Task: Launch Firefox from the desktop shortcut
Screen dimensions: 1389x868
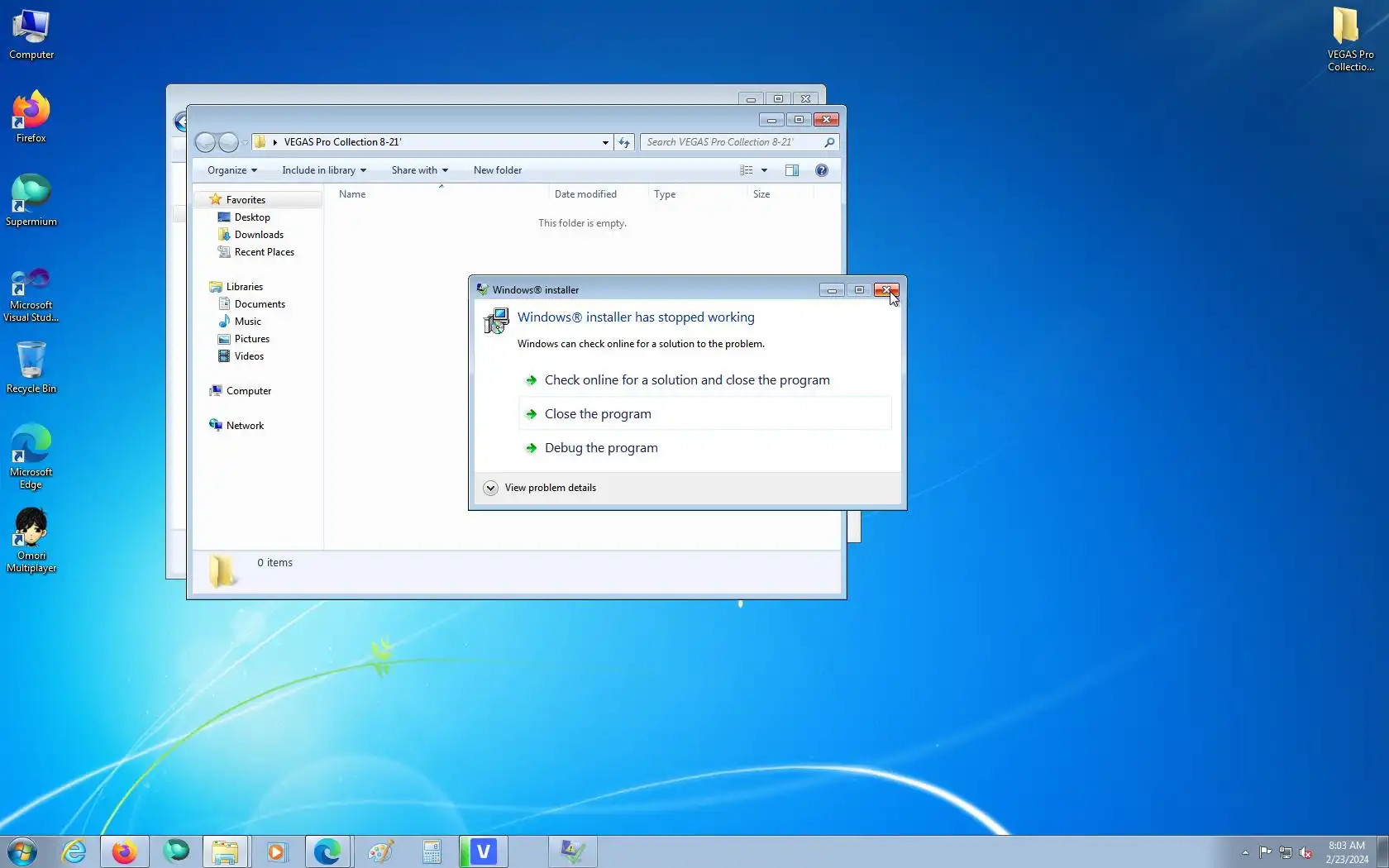Action: [x=31, y=117]
